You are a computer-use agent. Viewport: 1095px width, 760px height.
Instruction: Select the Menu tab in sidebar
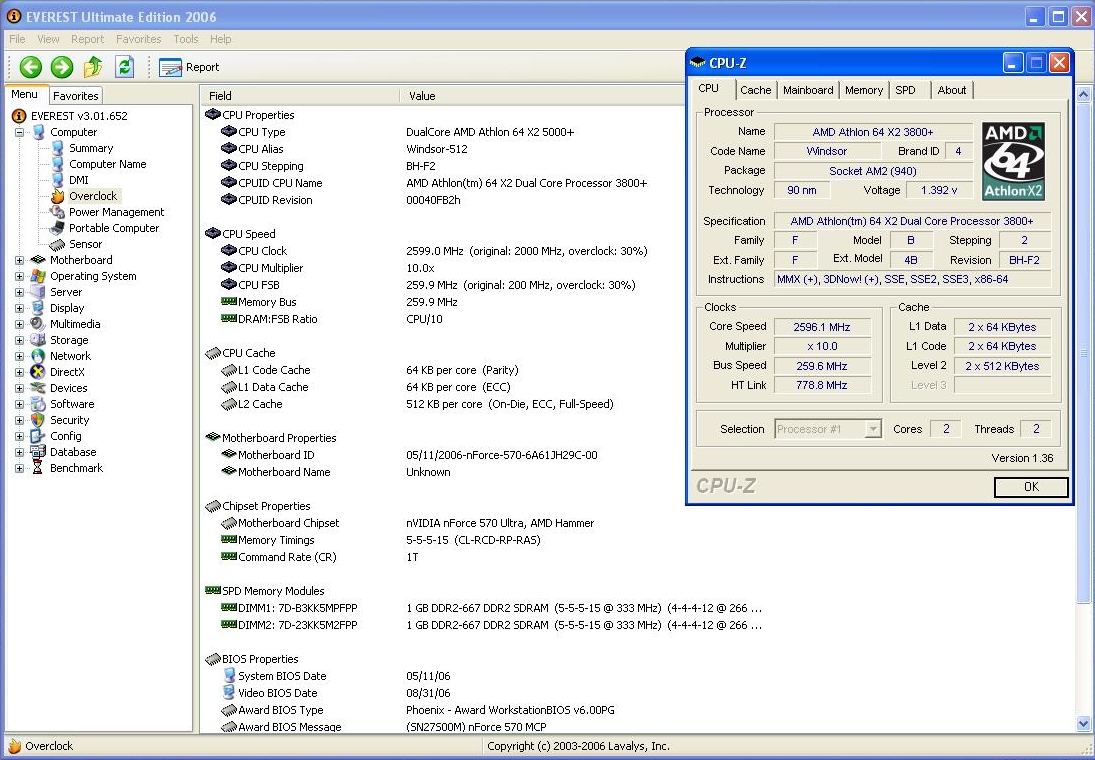[24, 94]
